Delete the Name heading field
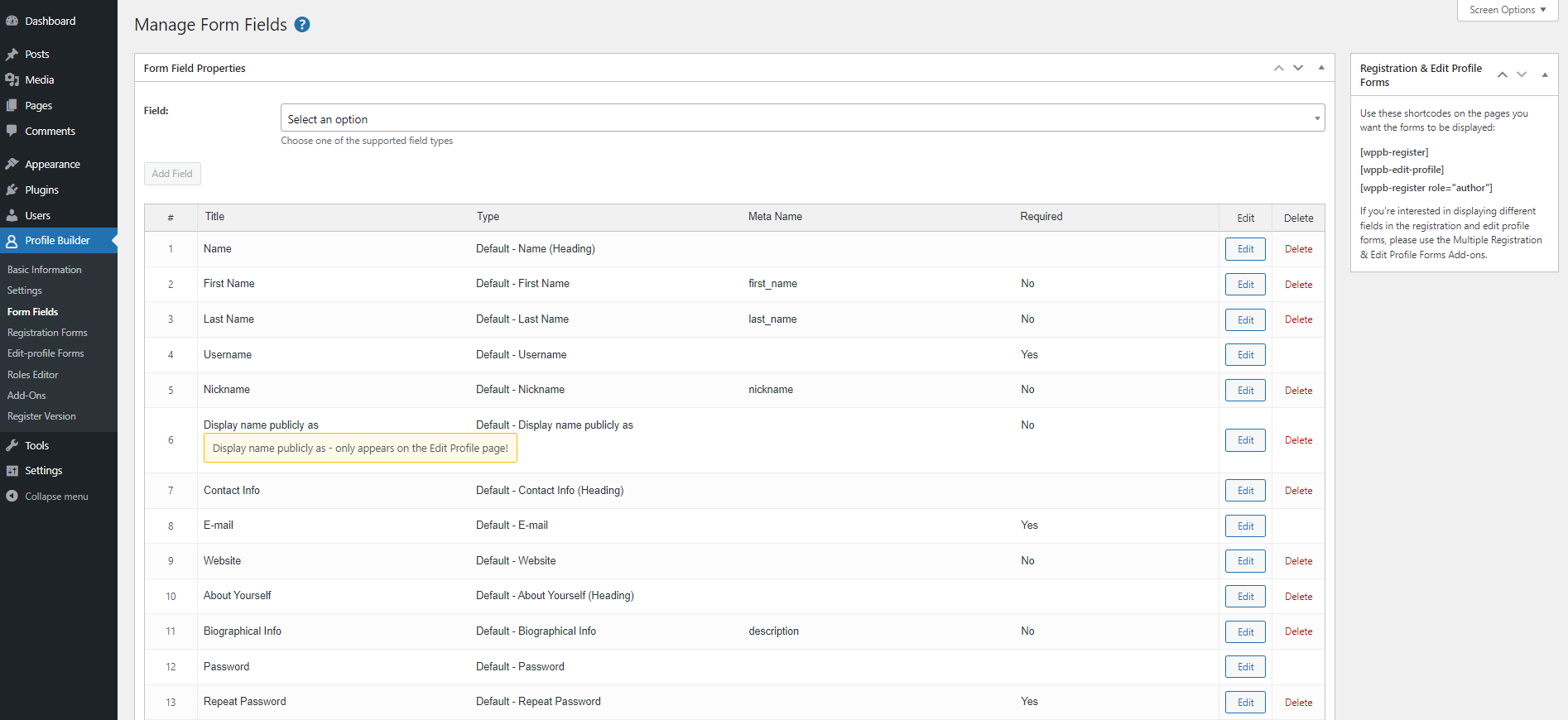This screenshot has height=720, width=1568. (x=1298, y=249)
